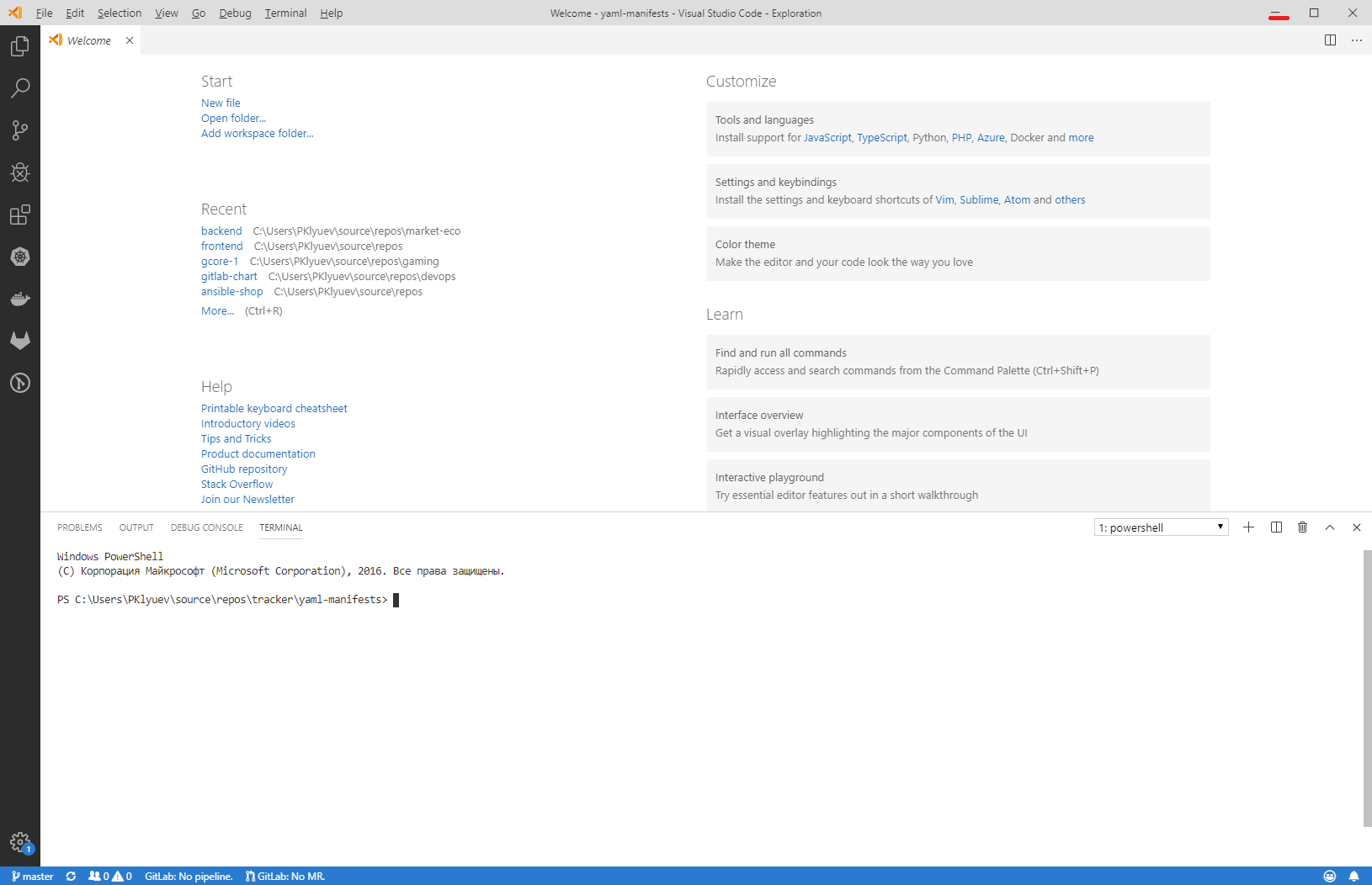This screenshot has height=885, width=1372.
Task: Open the Explorer view in the activity bar
Action: coord(19,46)
